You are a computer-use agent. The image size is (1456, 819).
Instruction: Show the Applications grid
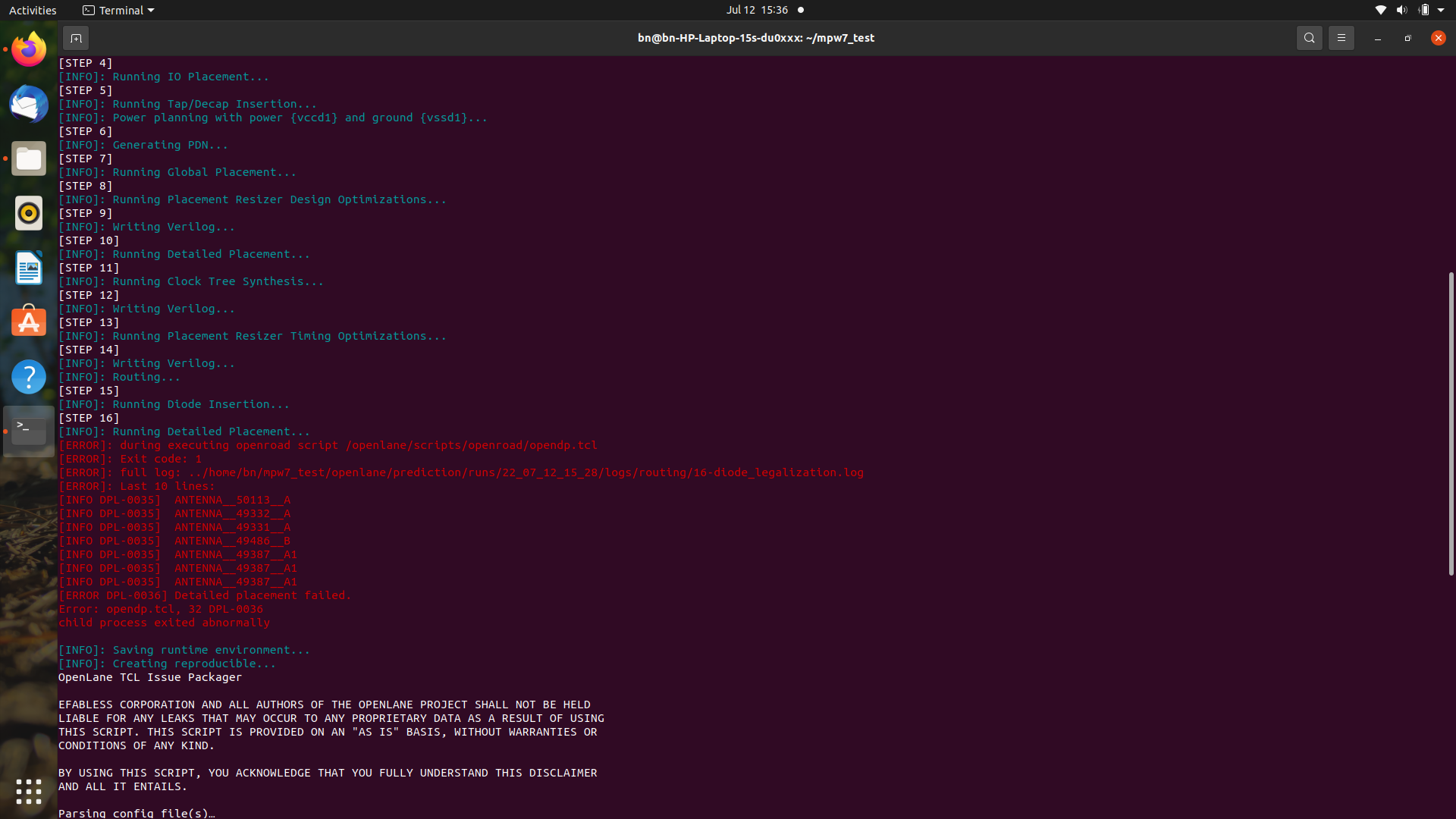[x=28, y=792]
